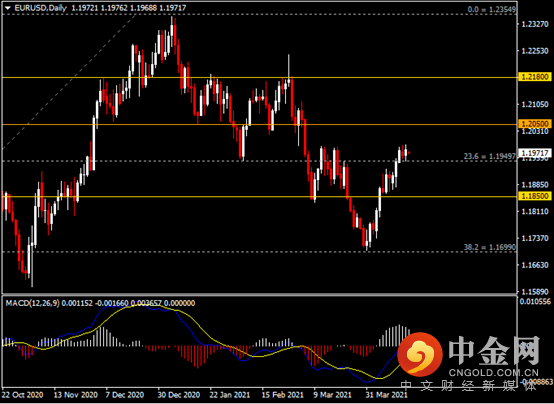
Task: Click the 22 Oct 2020 date marker
Action: (x=22, y=395)
